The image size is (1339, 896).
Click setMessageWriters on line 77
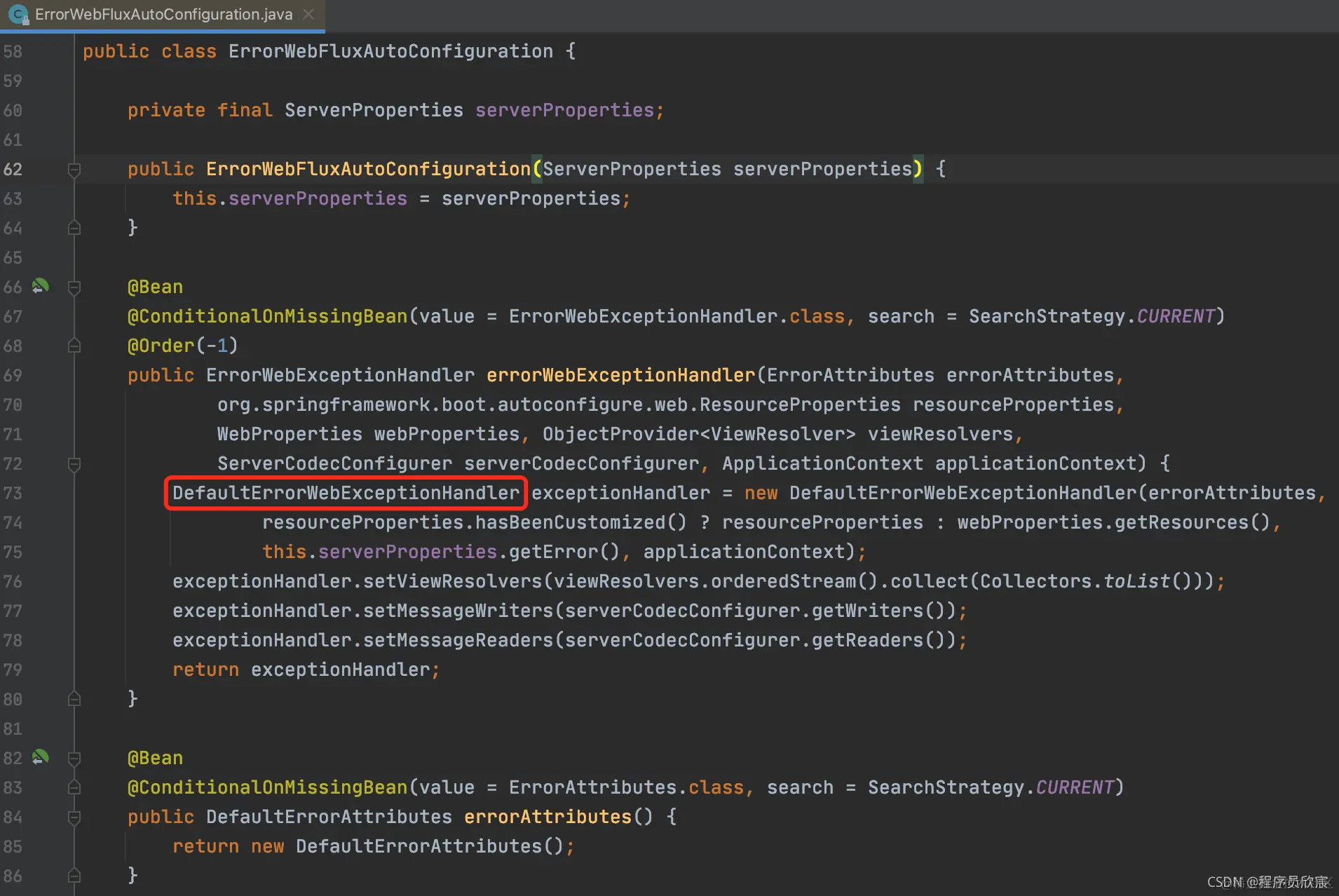458,611
